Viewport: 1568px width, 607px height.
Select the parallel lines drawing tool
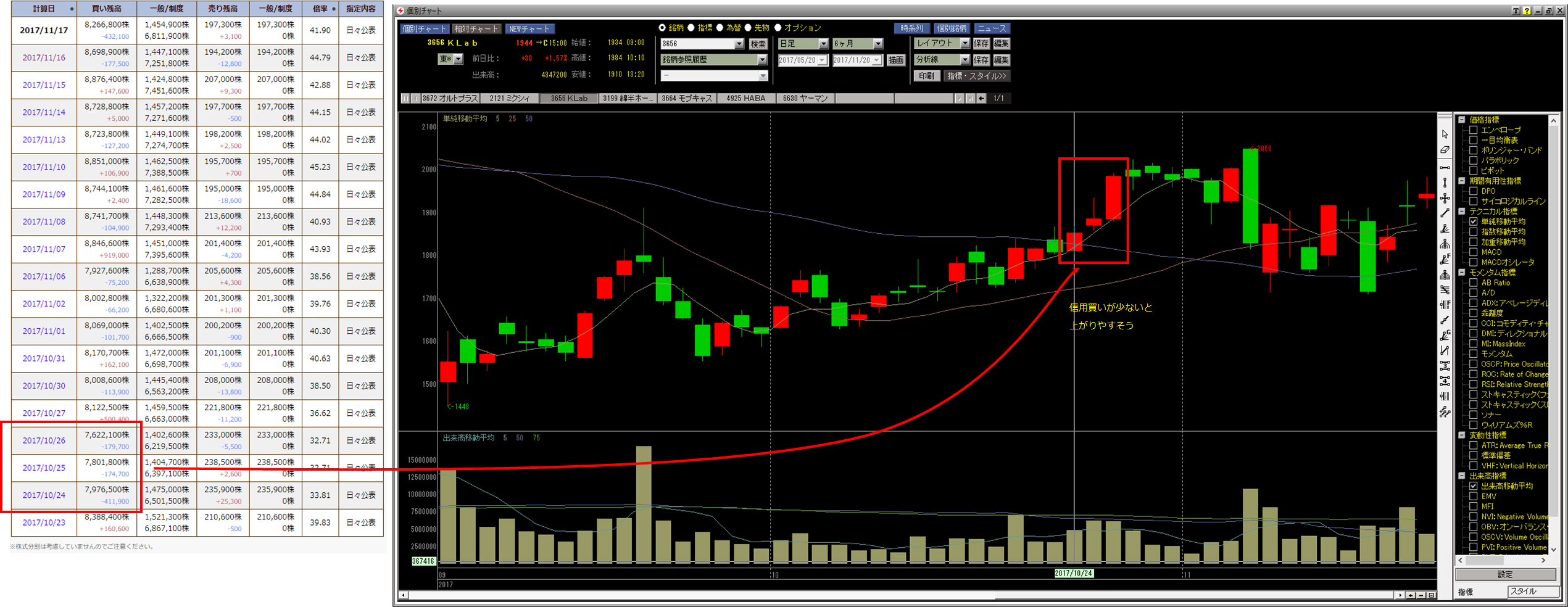coord(1445,290)
